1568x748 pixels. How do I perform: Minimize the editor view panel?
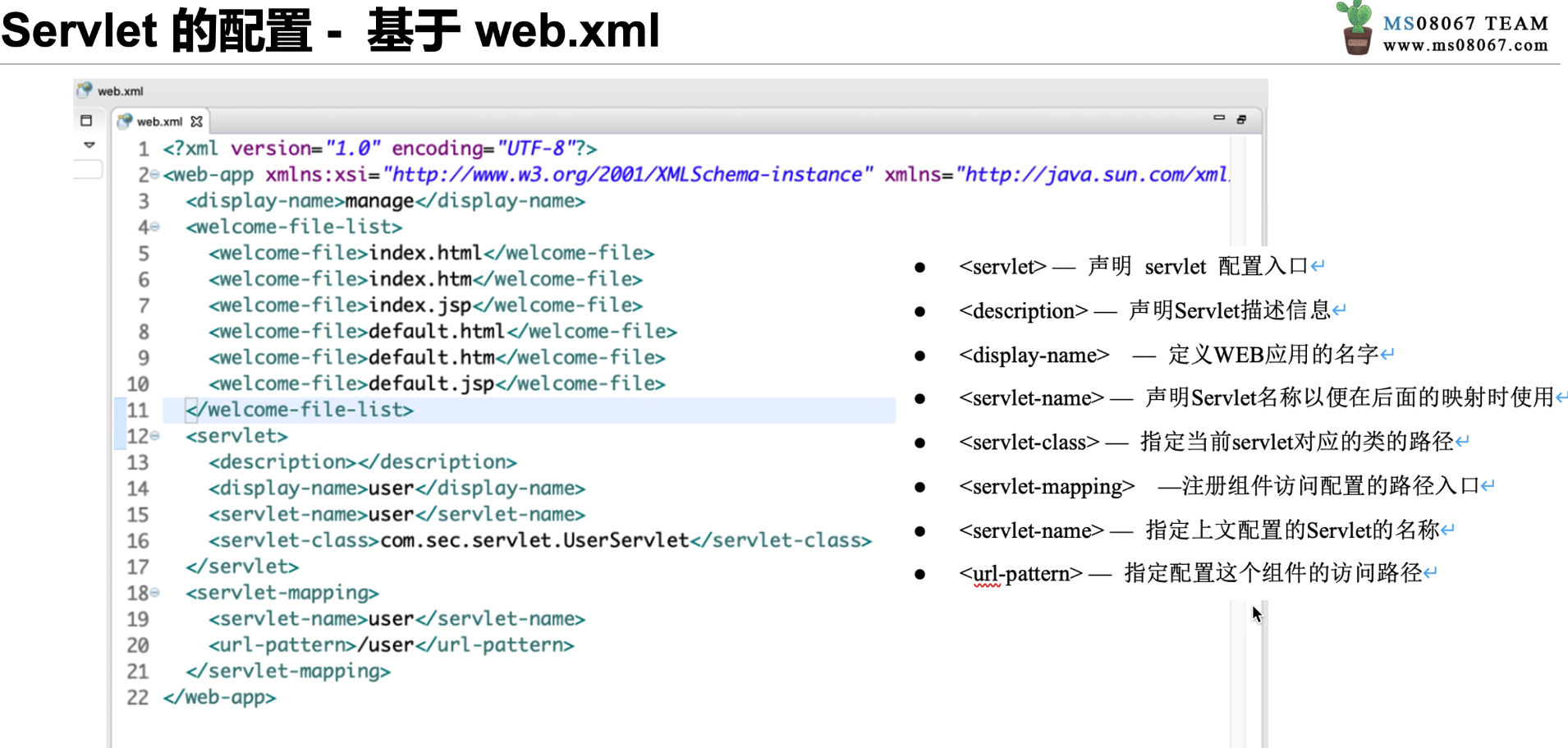click(1219, 118)
